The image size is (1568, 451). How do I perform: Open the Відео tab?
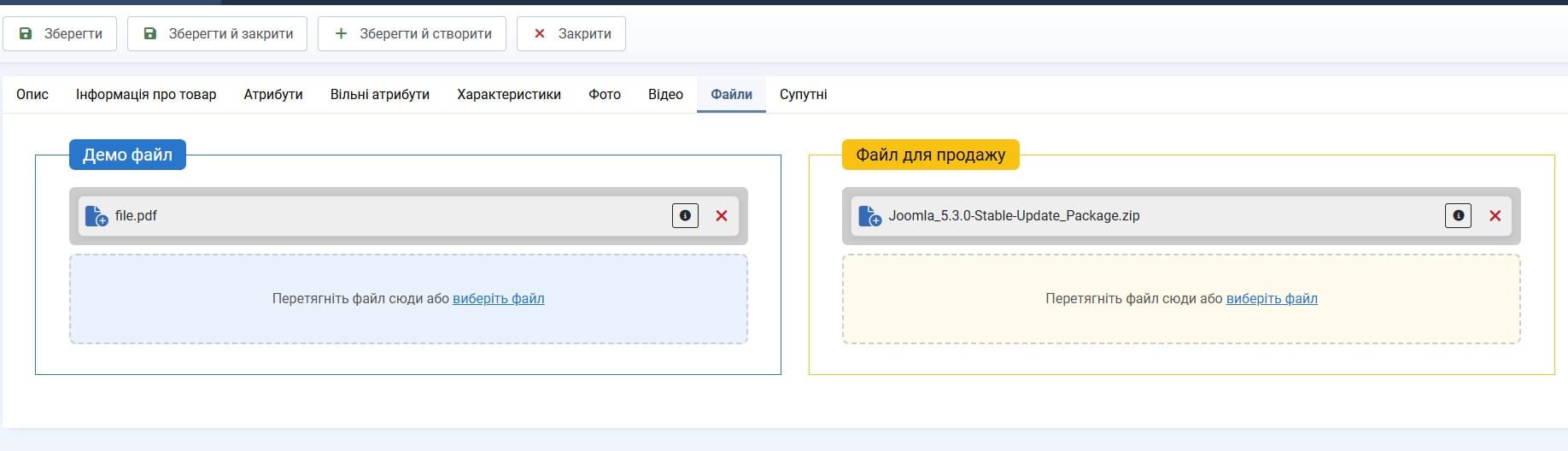pos(665,95)
